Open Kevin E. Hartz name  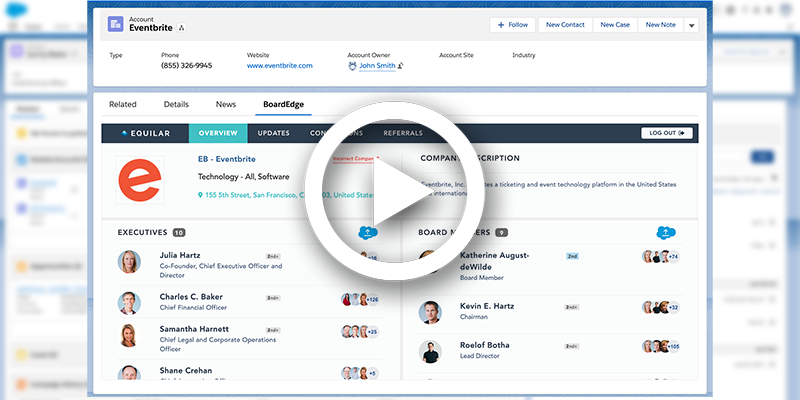click(487, 306)
